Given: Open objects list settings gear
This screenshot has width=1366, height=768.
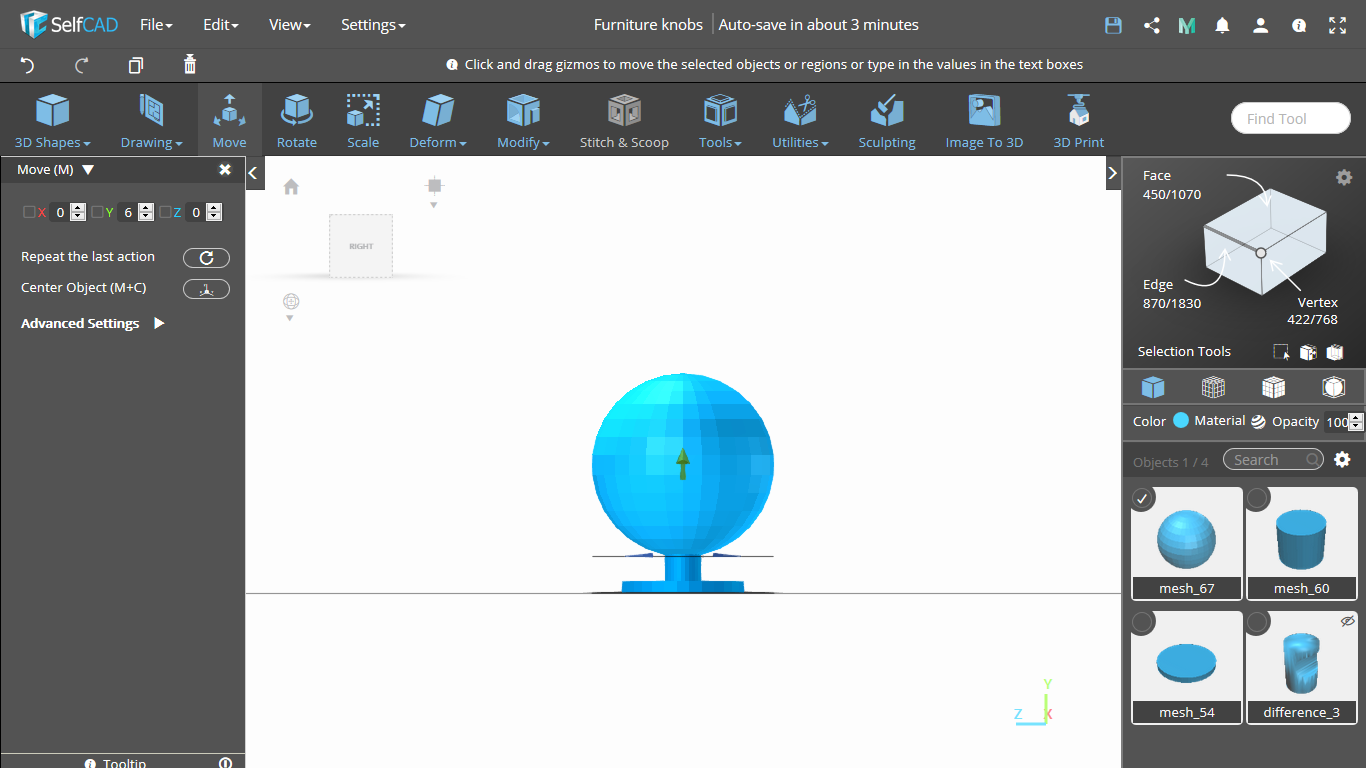Looking at the screenshot, I should [x=1343, y=460].
